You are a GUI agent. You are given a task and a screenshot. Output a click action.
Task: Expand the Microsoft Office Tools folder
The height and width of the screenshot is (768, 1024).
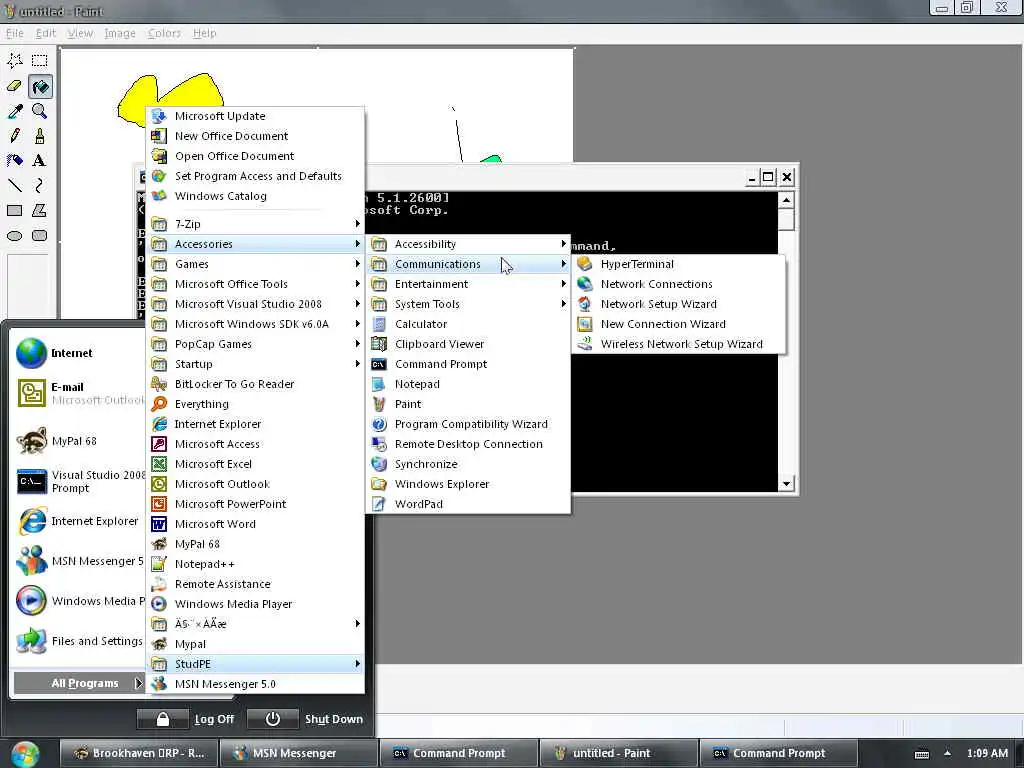[255, 284]
